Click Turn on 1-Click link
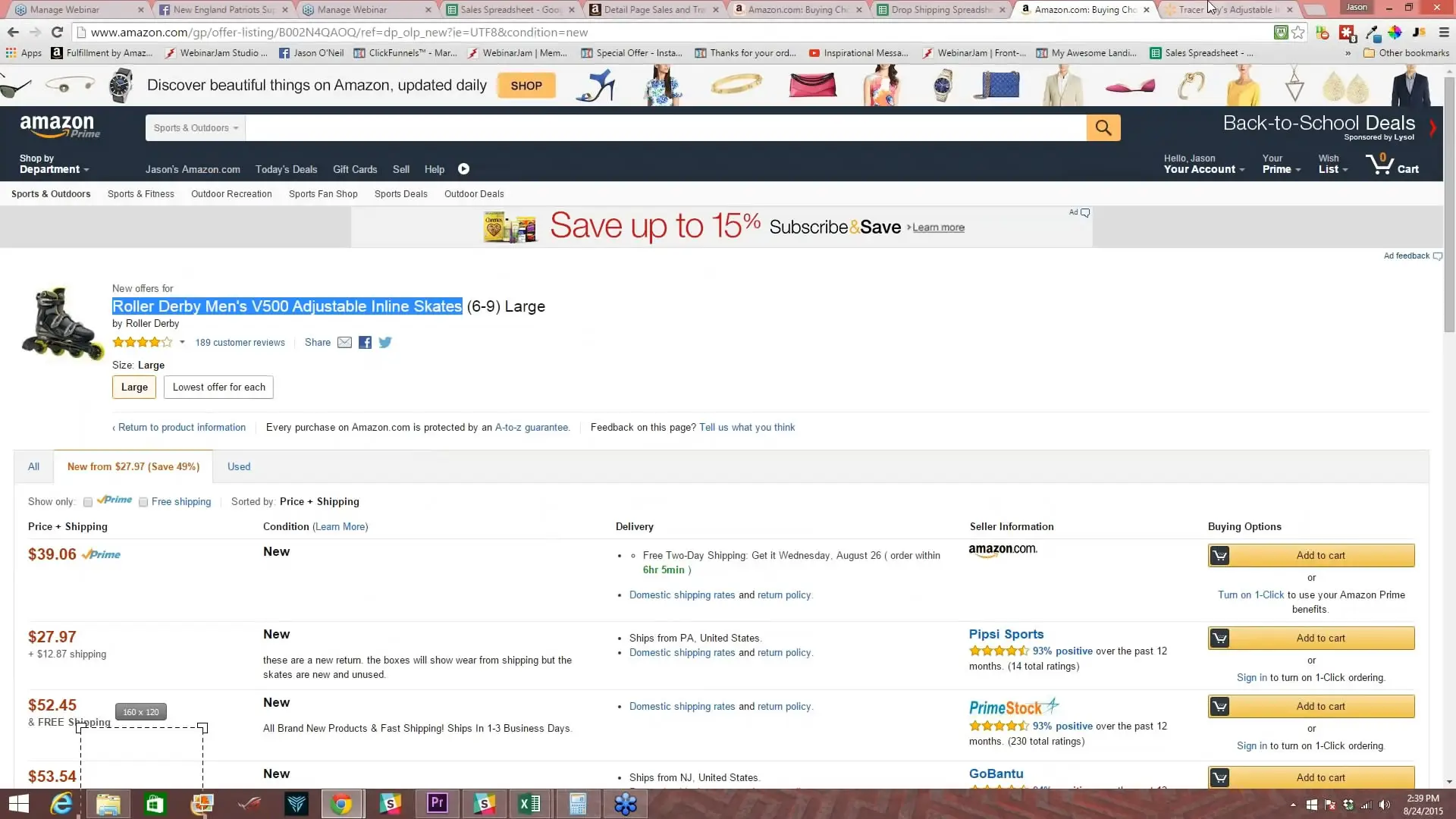1456x819 pixels. click(1251, 595)
